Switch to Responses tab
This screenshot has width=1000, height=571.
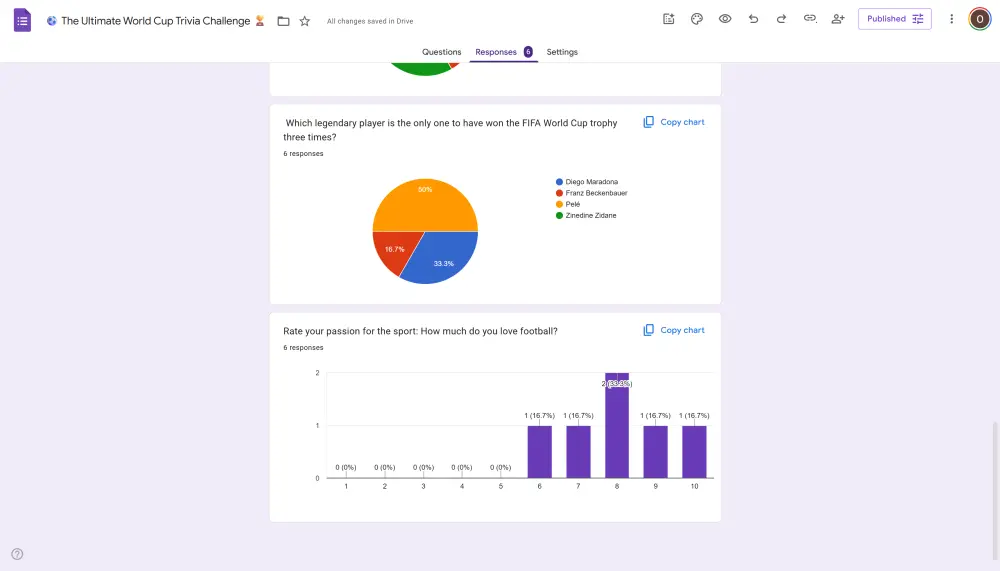[x=503, y=52]
